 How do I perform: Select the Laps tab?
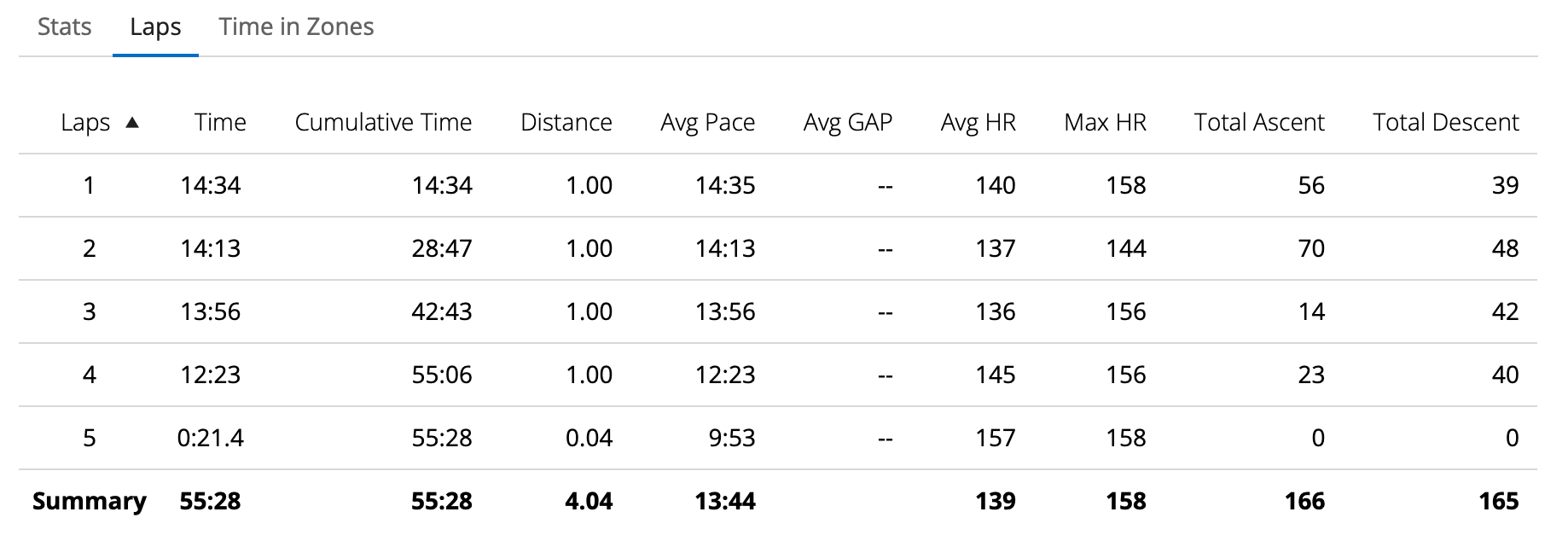(x=155, y=27)
